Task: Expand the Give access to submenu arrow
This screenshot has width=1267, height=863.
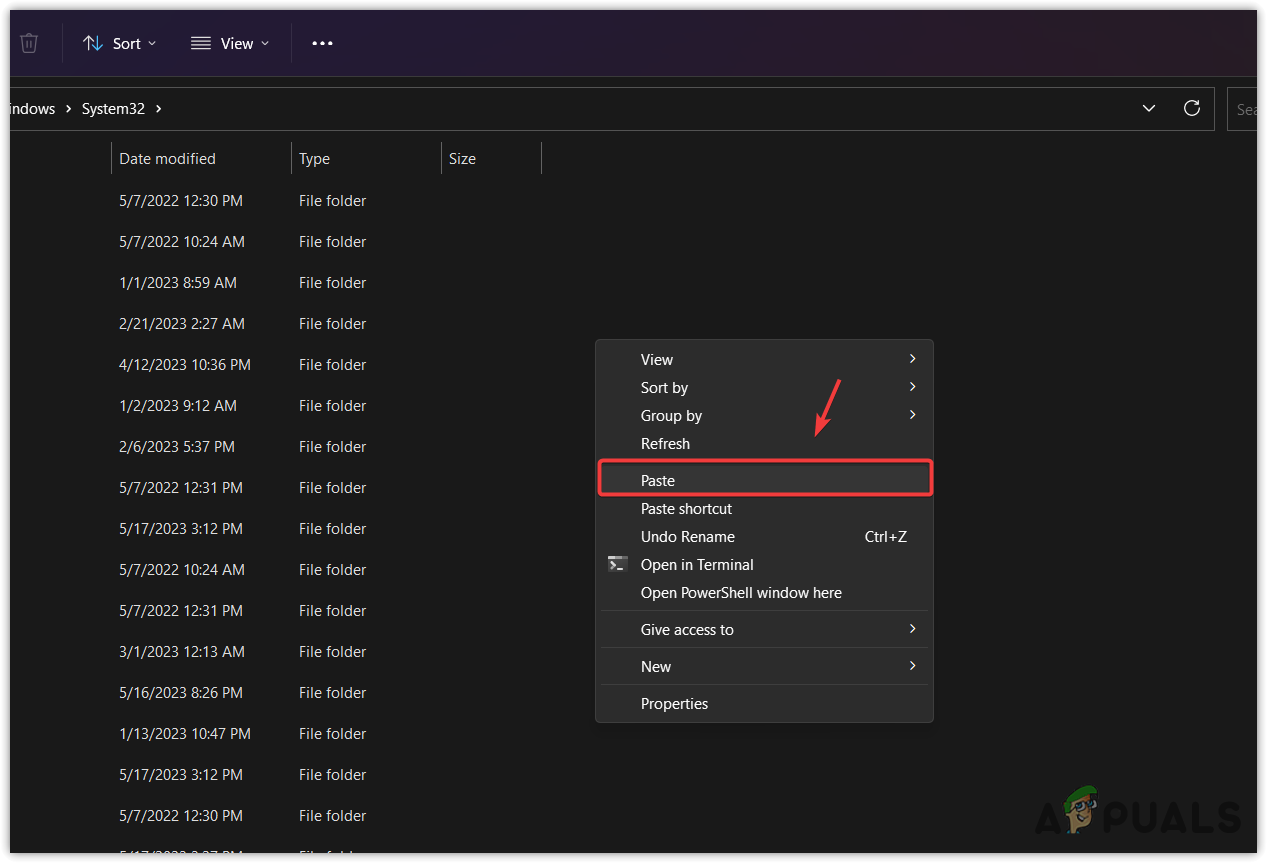Action: (x=912, y=629)
